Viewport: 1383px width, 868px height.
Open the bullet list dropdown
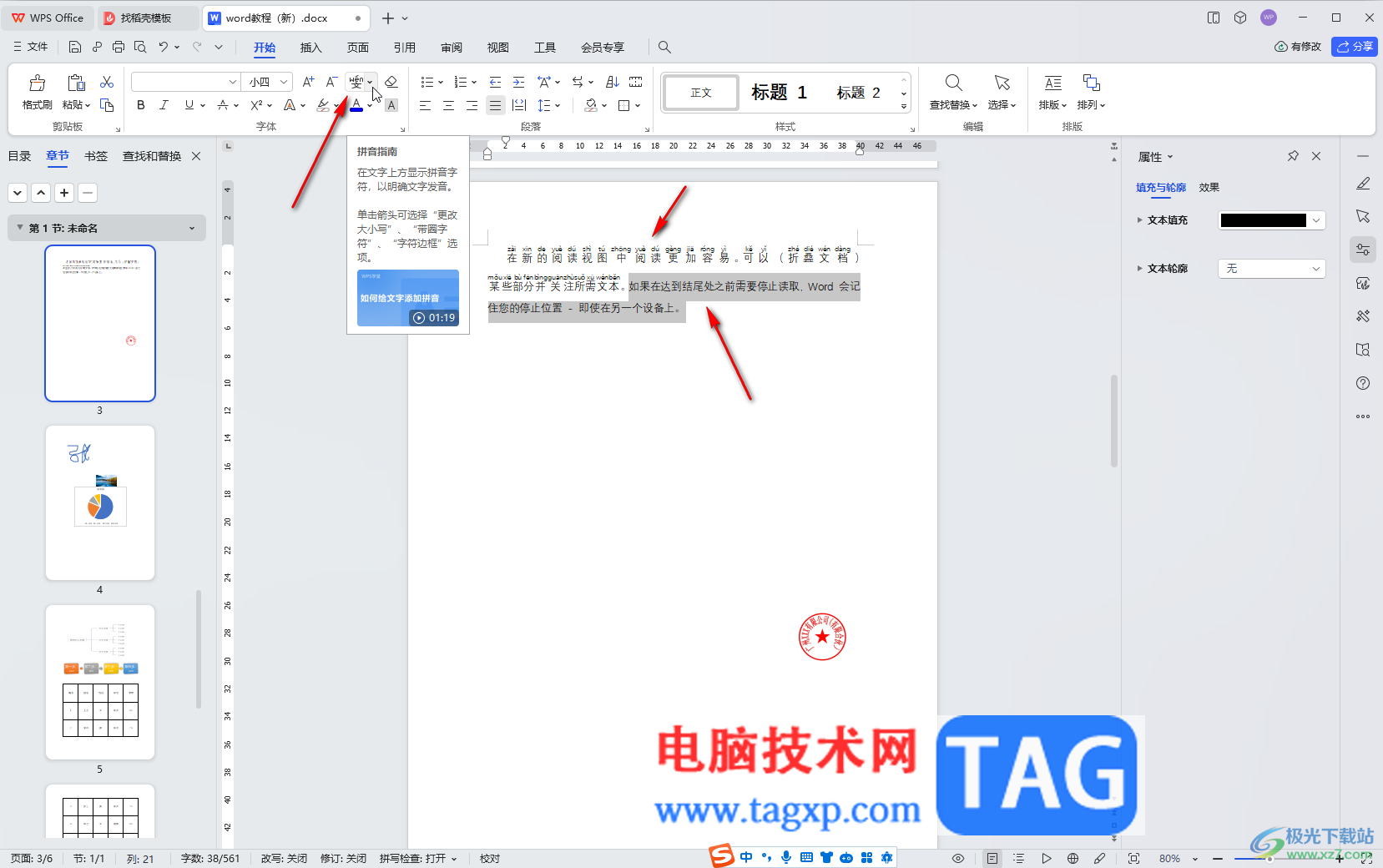pos(439,82)
